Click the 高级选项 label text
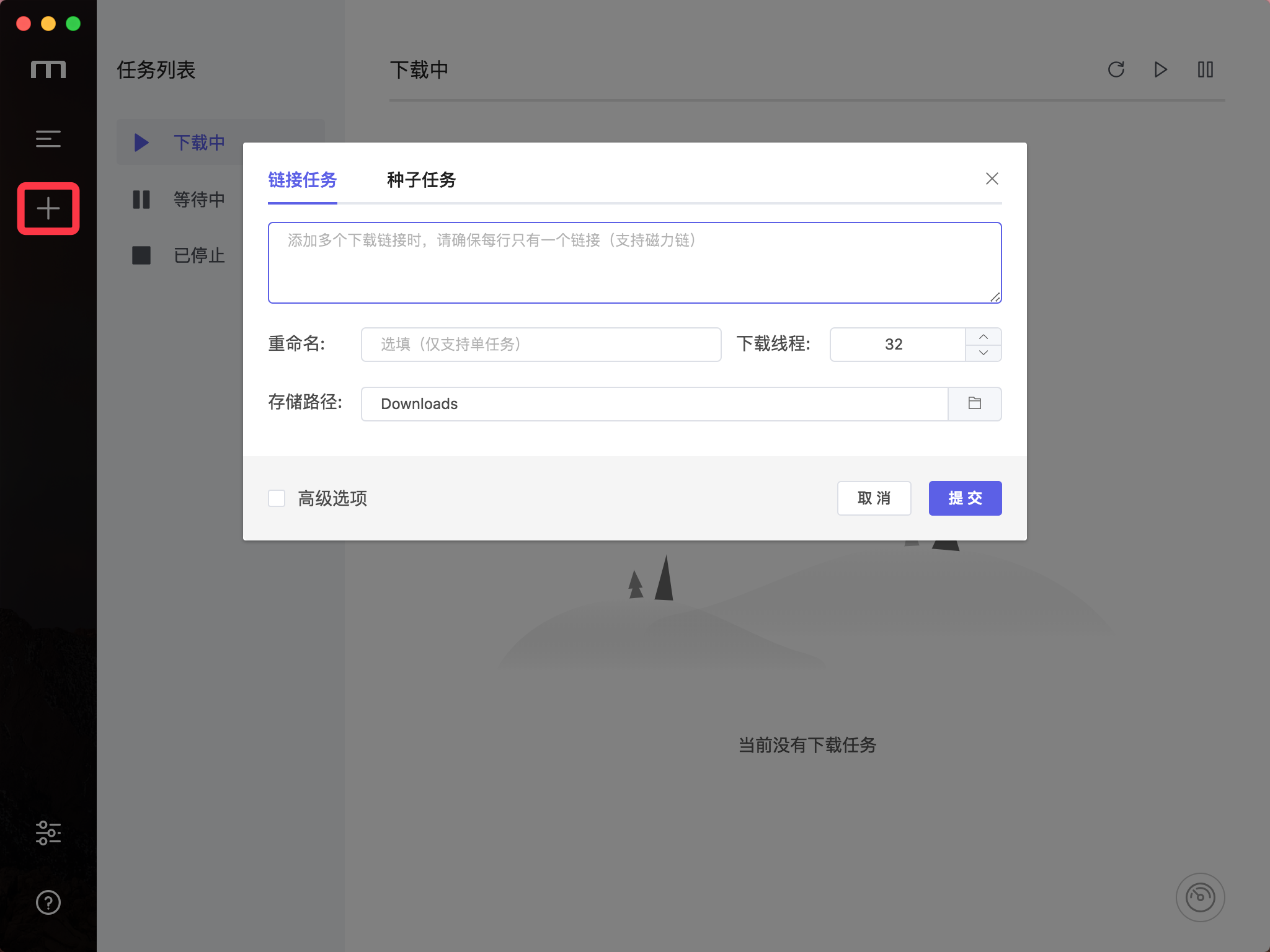 pos(332,498)
